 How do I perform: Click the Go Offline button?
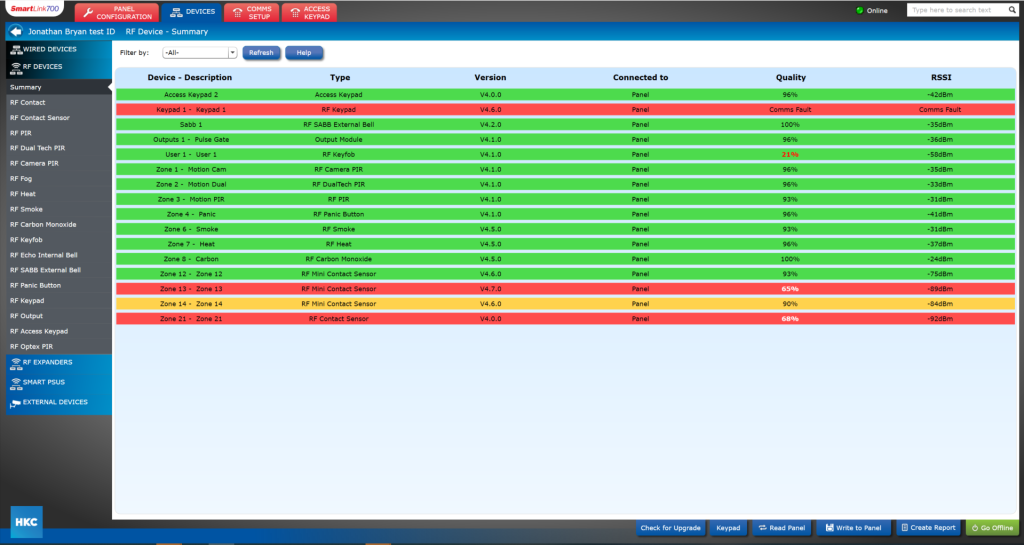991,528
